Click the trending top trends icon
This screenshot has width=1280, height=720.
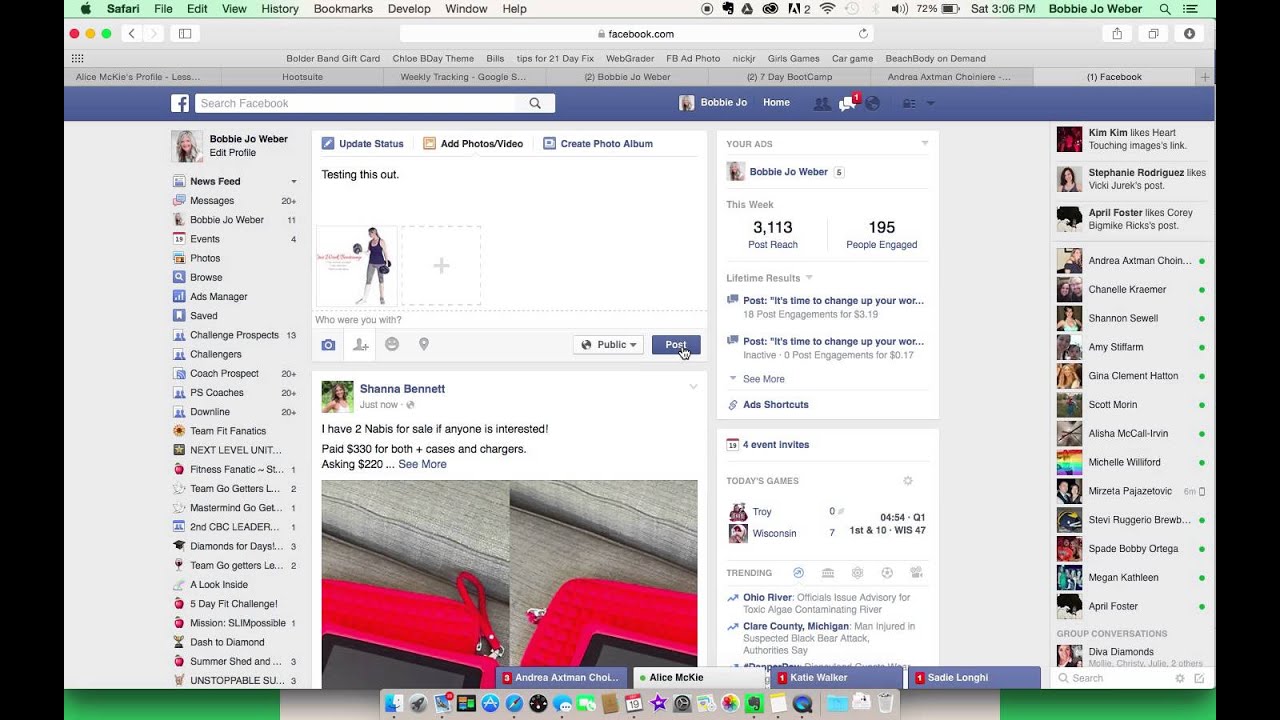tap(798, 573)
